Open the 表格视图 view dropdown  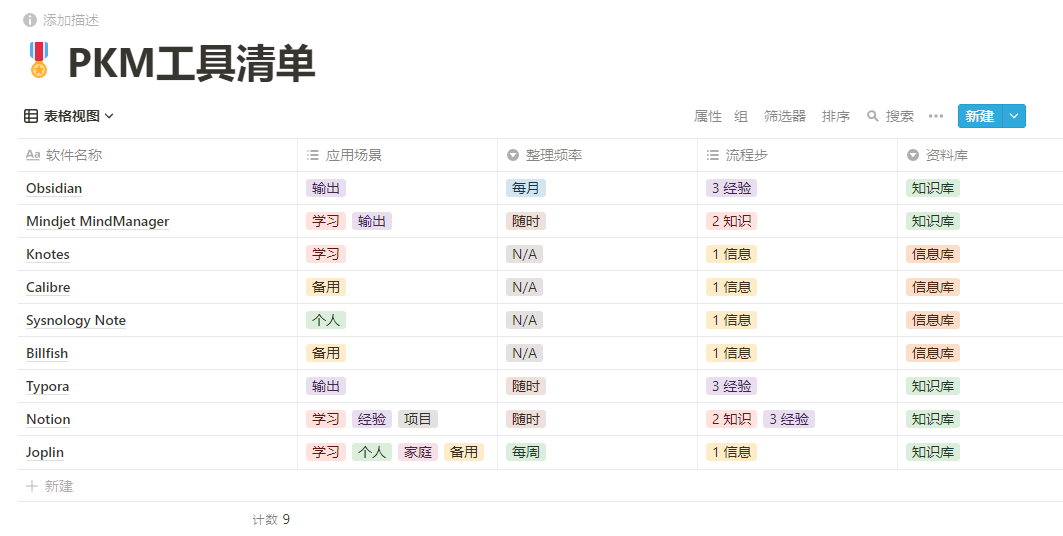(x=69, y=116)
